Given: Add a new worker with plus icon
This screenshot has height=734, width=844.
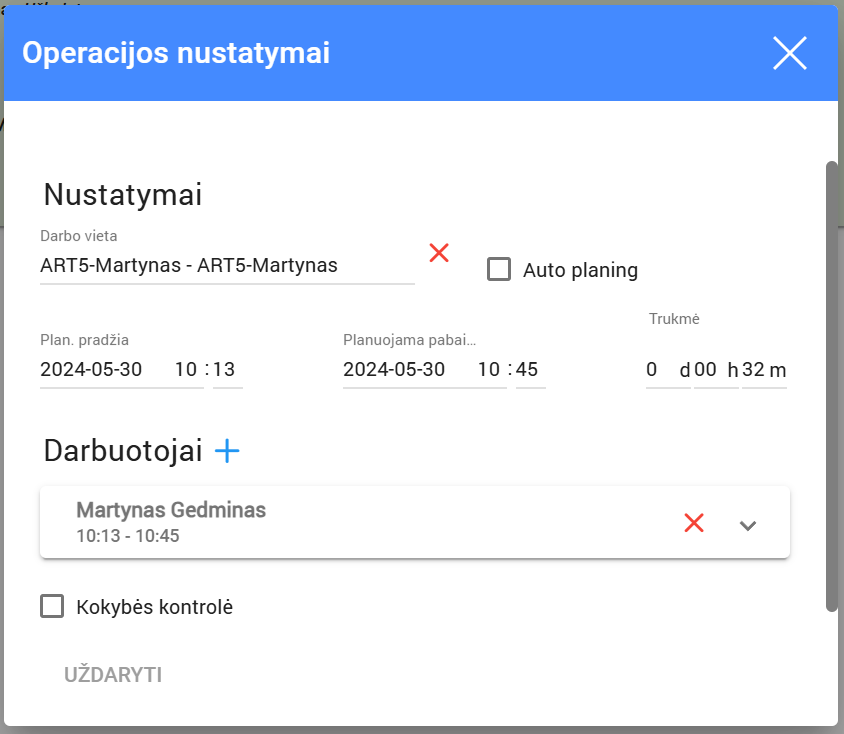Looking at the screenshot, I should [228, 452].
